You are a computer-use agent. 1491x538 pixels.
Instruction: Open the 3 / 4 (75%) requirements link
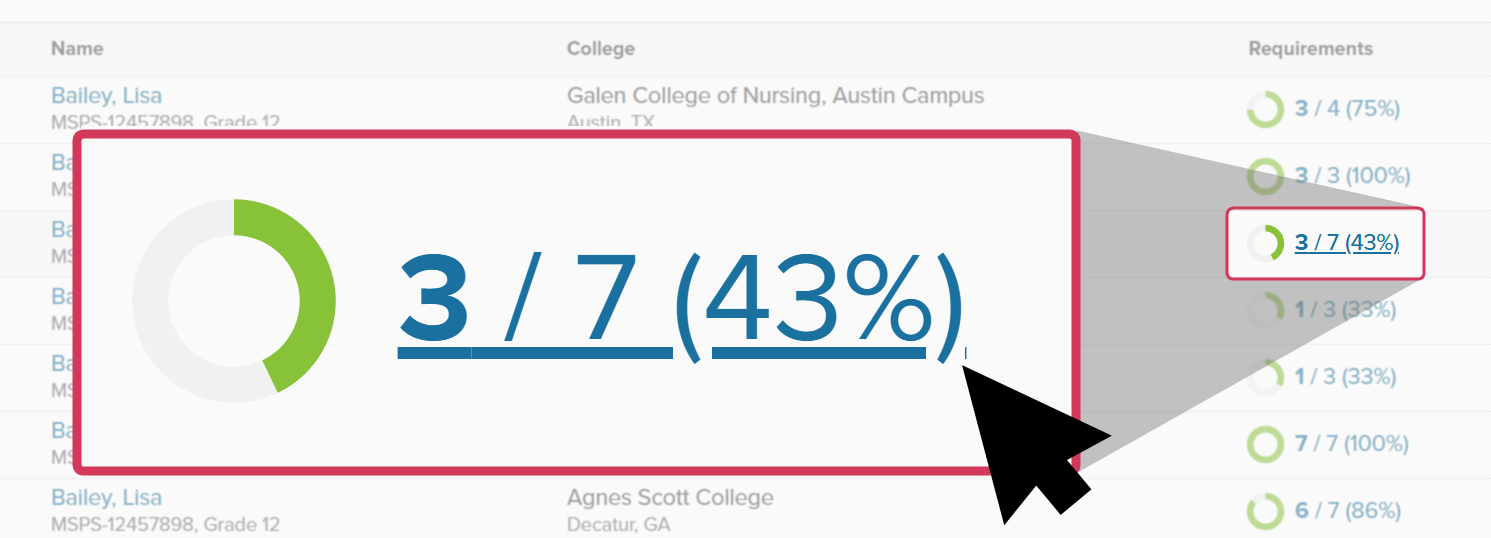[x=1347, y=109]
